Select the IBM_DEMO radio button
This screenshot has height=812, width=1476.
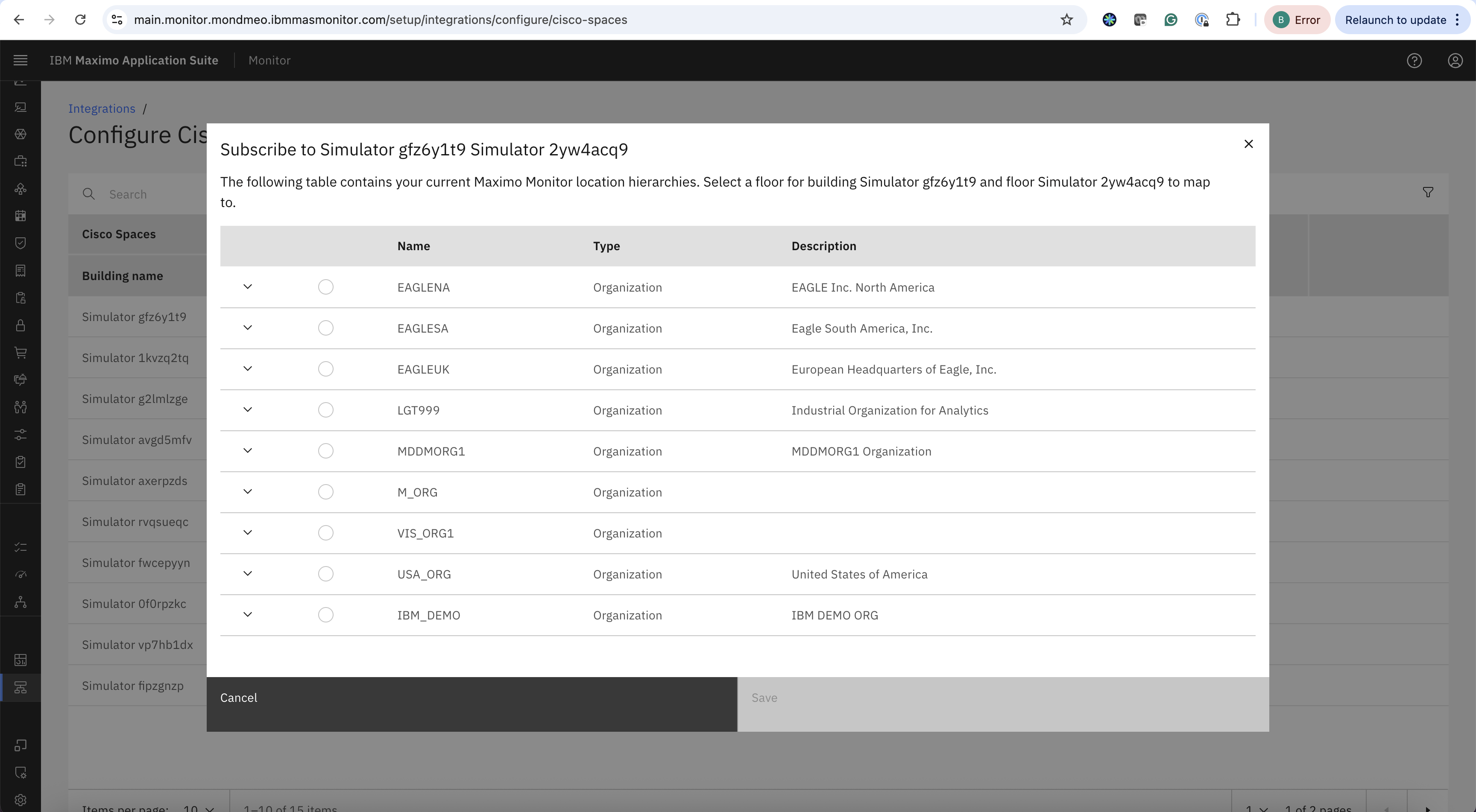tap(325, 615)
